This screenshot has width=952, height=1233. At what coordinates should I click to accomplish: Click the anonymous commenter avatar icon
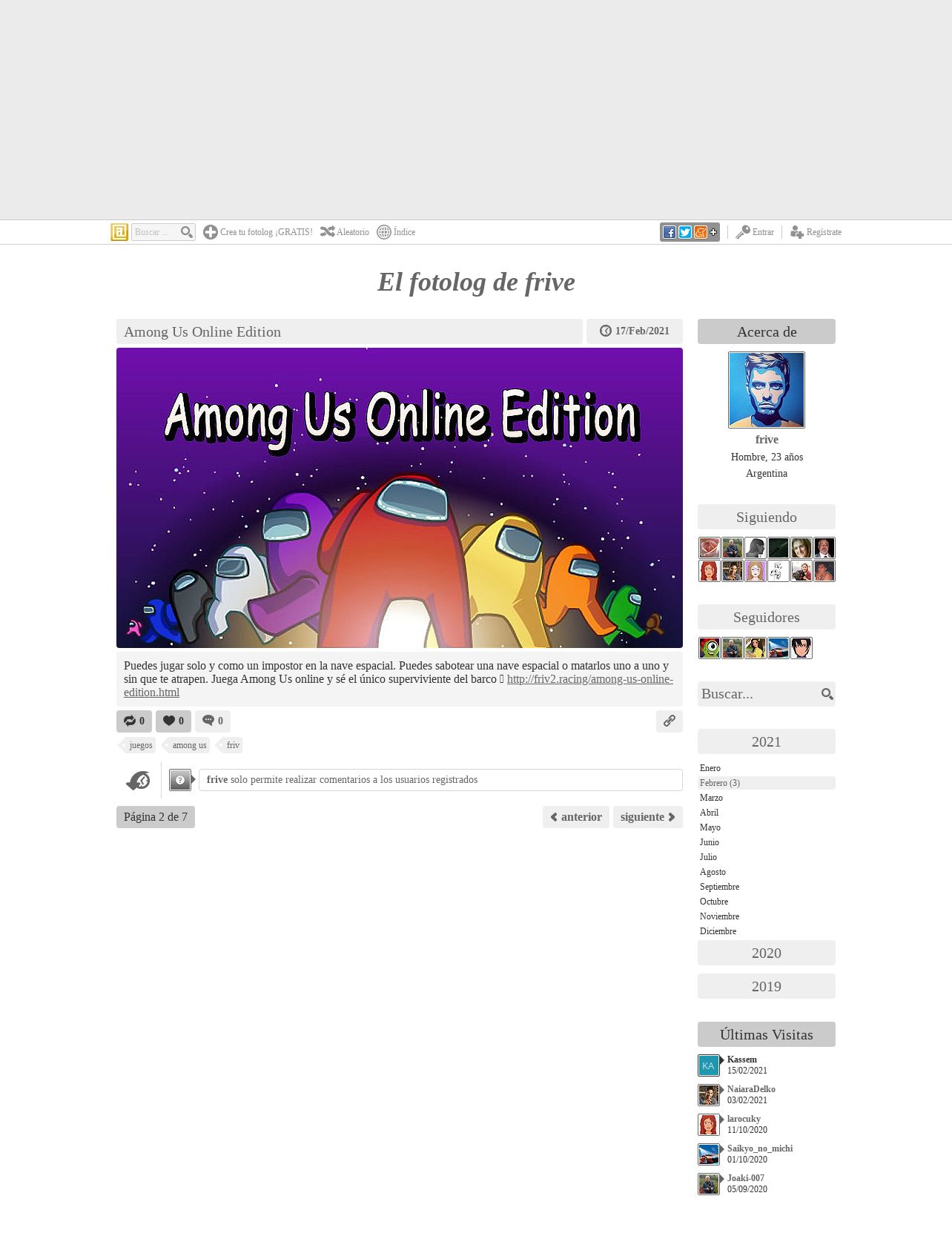point(180,780)
